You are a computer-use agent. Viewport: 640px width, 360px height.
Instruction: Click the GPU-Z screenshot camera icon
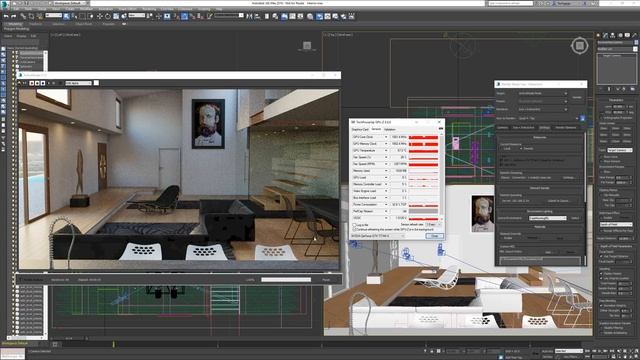[440, 129]
